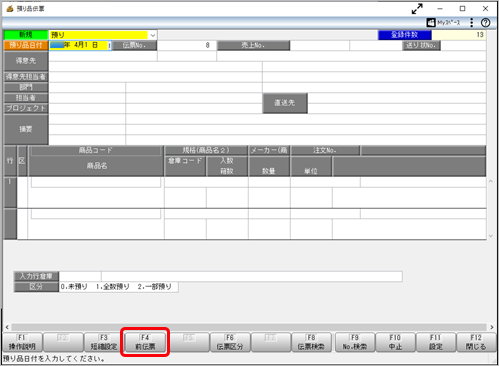
Task: Maximize the 預り品伝票 window
Action: point(462,9)
